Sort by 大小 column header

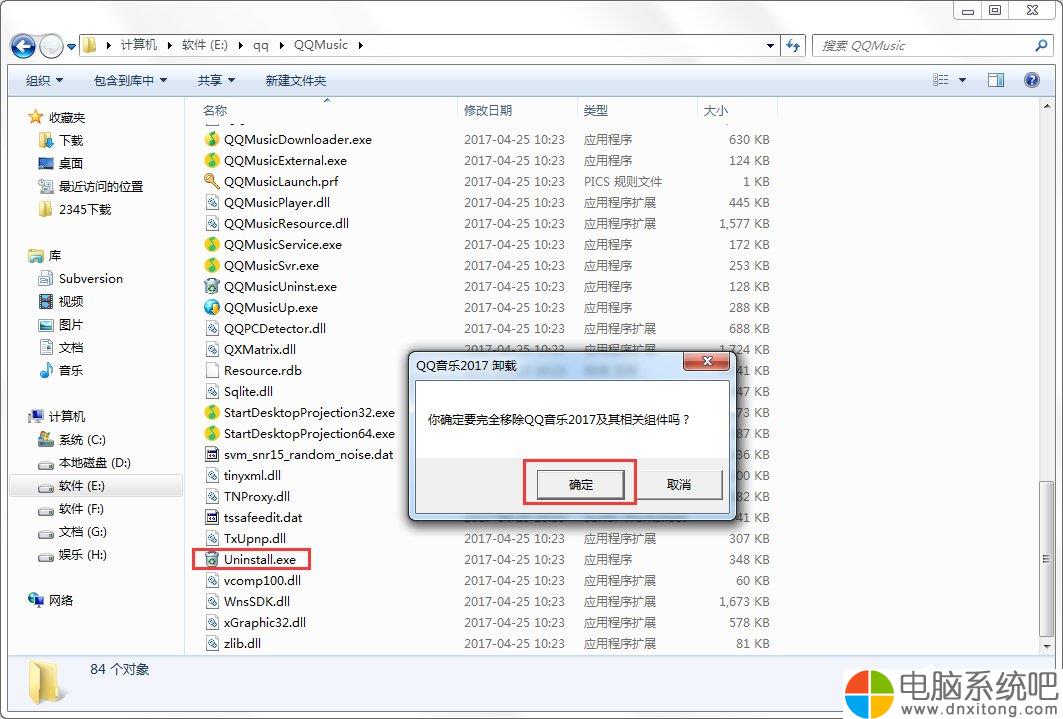click(x=716, y=110)
